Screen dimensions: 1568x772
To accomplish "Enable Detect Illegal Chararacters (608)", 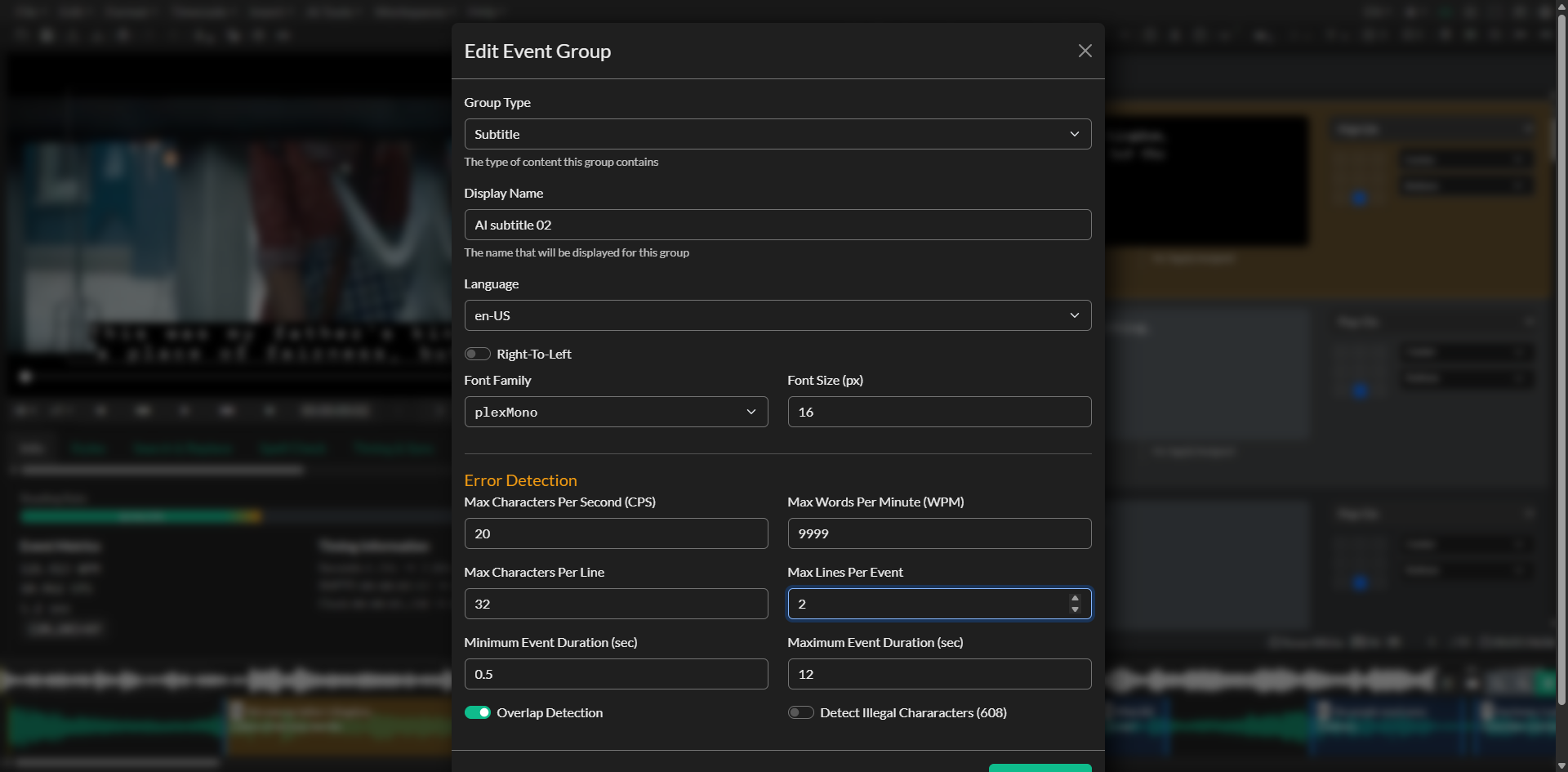I will coord(800,712).
